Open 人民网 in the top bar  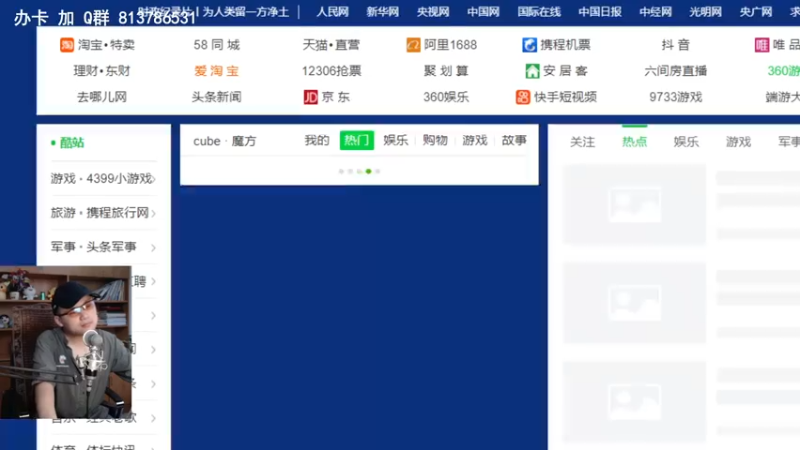point(333,12)
